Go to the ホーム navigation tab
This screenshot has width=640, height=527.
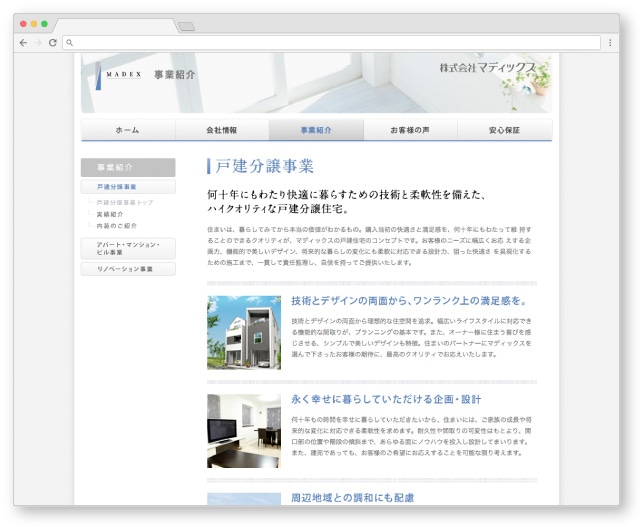click(x=128, y=130)
